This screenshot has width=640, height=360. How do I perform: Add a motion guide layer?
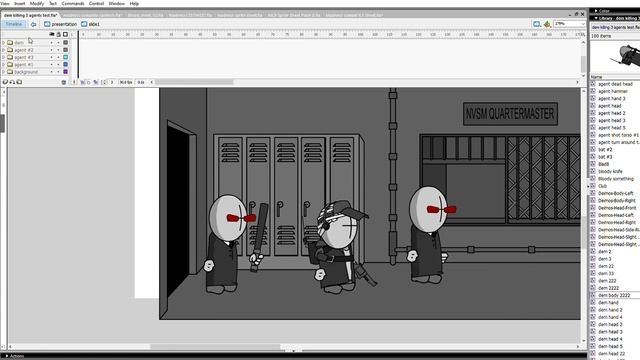[12, 82]
